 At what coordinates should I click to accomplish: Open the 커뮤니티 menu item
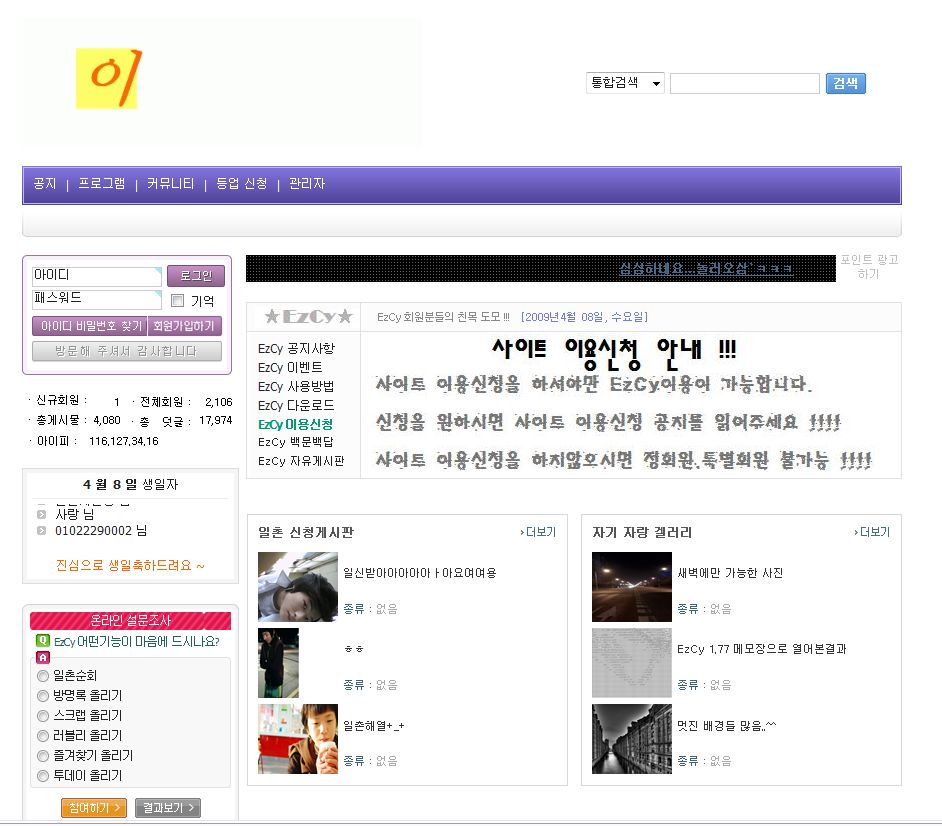coord(170,184)
